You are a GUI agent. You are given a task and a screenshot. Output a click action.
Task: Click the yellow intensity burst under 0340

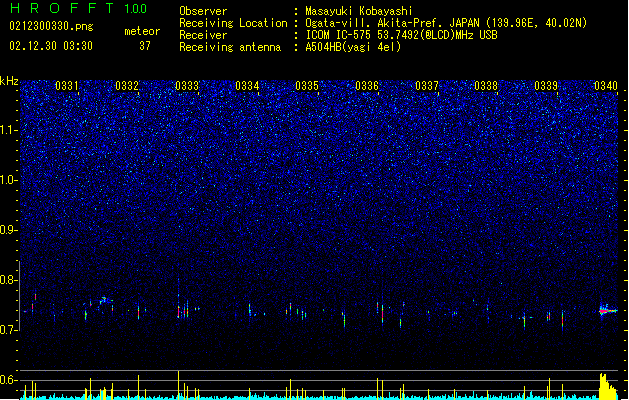point(608,386)
